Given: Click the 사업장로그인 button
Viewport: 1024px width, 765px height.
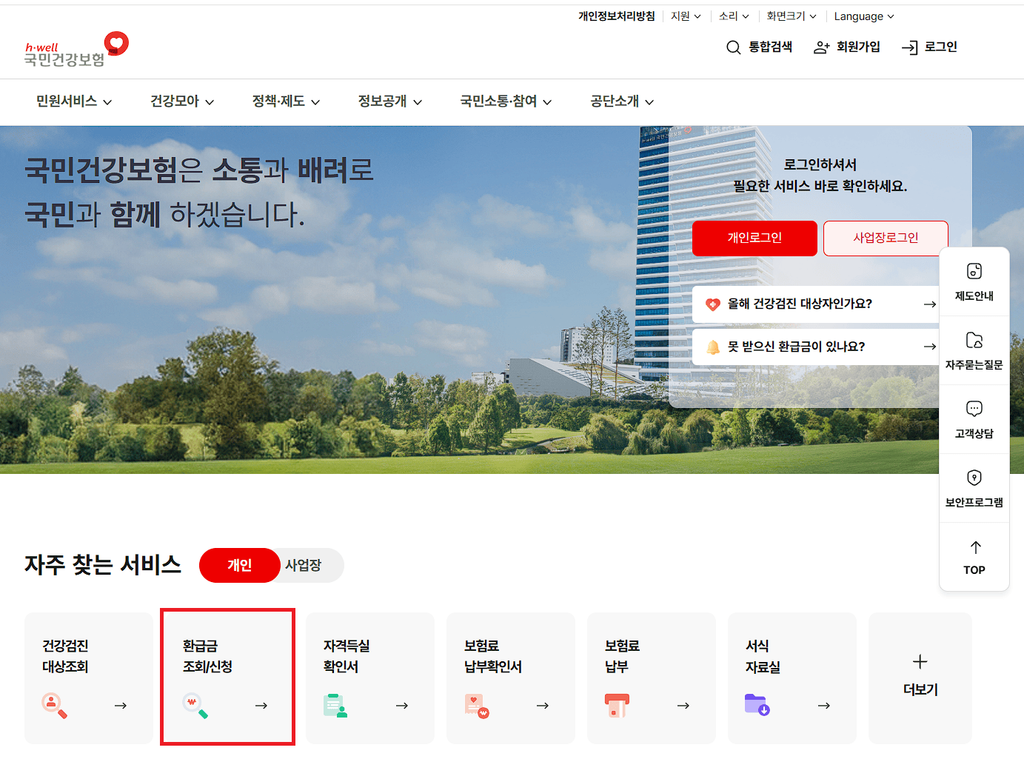Looking at the screenshot, I should 886,238.
